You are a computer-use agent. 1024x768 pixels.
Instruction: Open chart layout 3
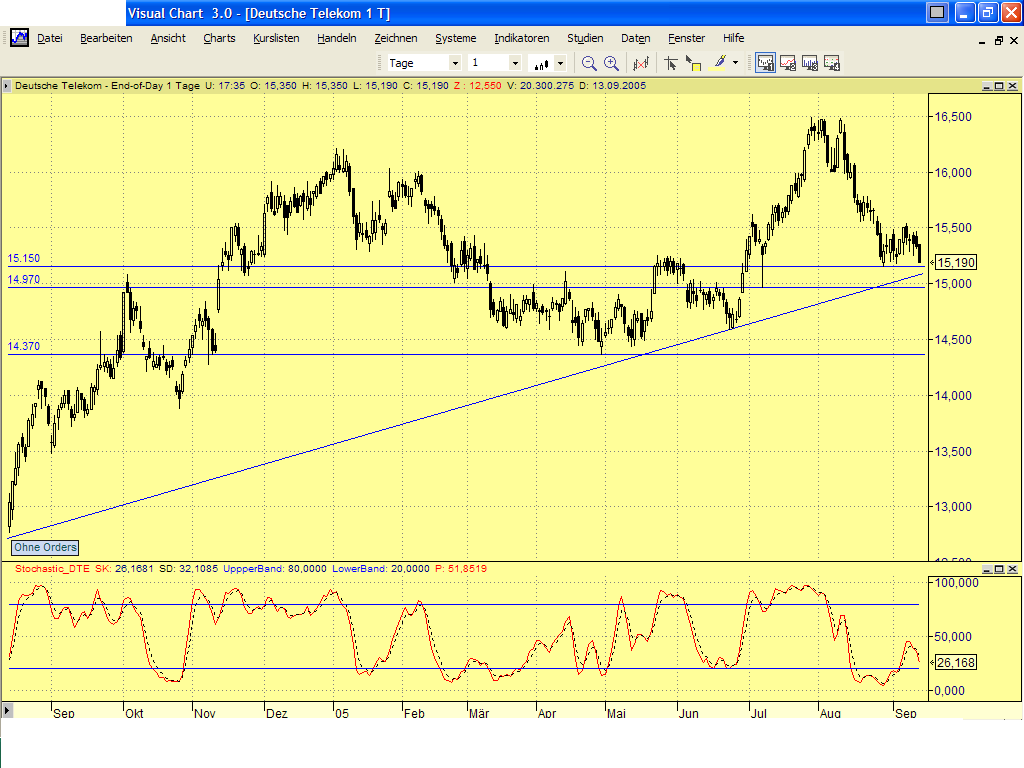click(x=809, y=62)
